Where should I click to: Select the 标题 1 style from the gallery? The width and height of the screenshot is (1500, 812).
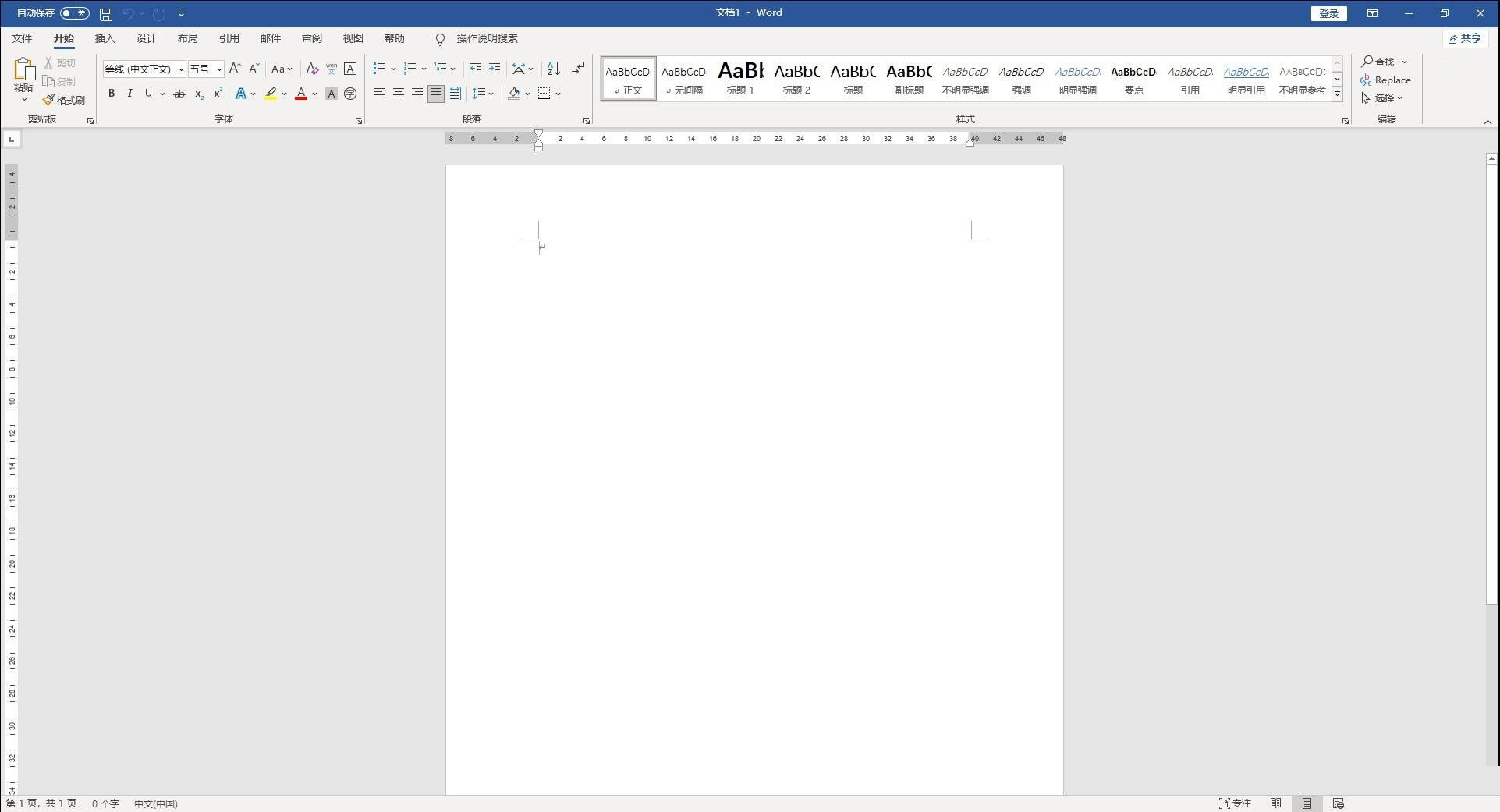(x=739, y=78)
